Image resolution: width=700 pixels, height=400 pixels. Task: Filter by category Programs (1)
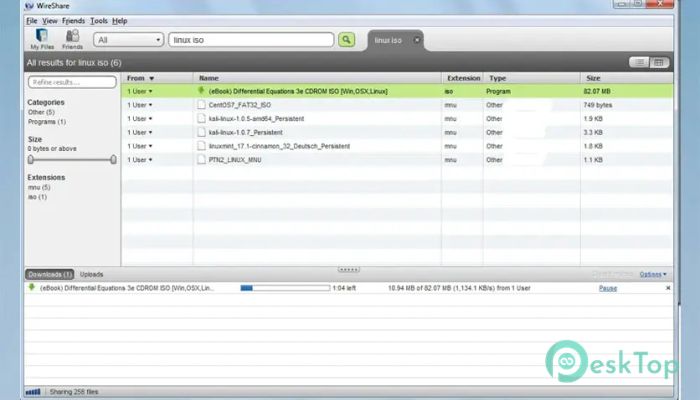[47, 121]
